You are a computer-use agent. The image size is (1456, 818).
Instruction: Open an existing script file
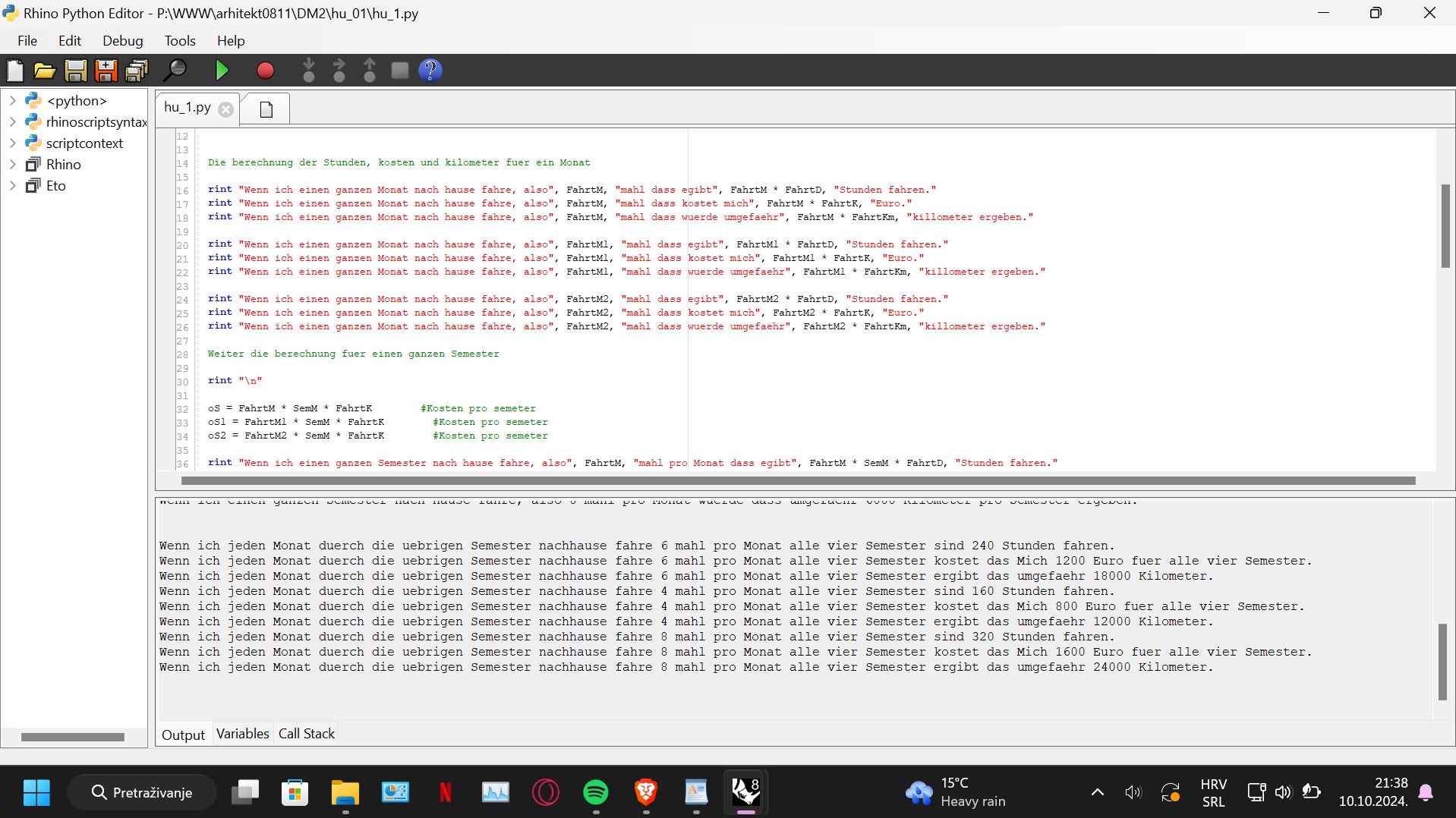[x=44, y=70]
